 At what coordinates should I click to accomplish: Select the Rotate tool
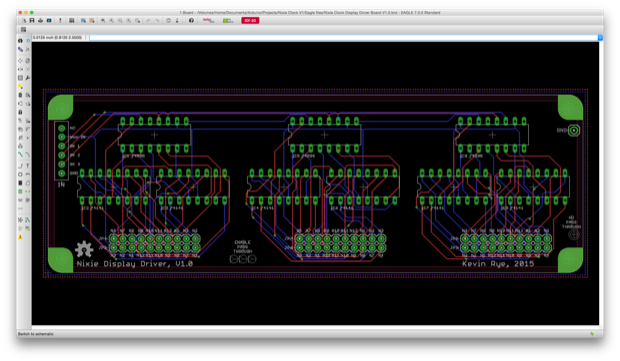[x=28, y=70]
